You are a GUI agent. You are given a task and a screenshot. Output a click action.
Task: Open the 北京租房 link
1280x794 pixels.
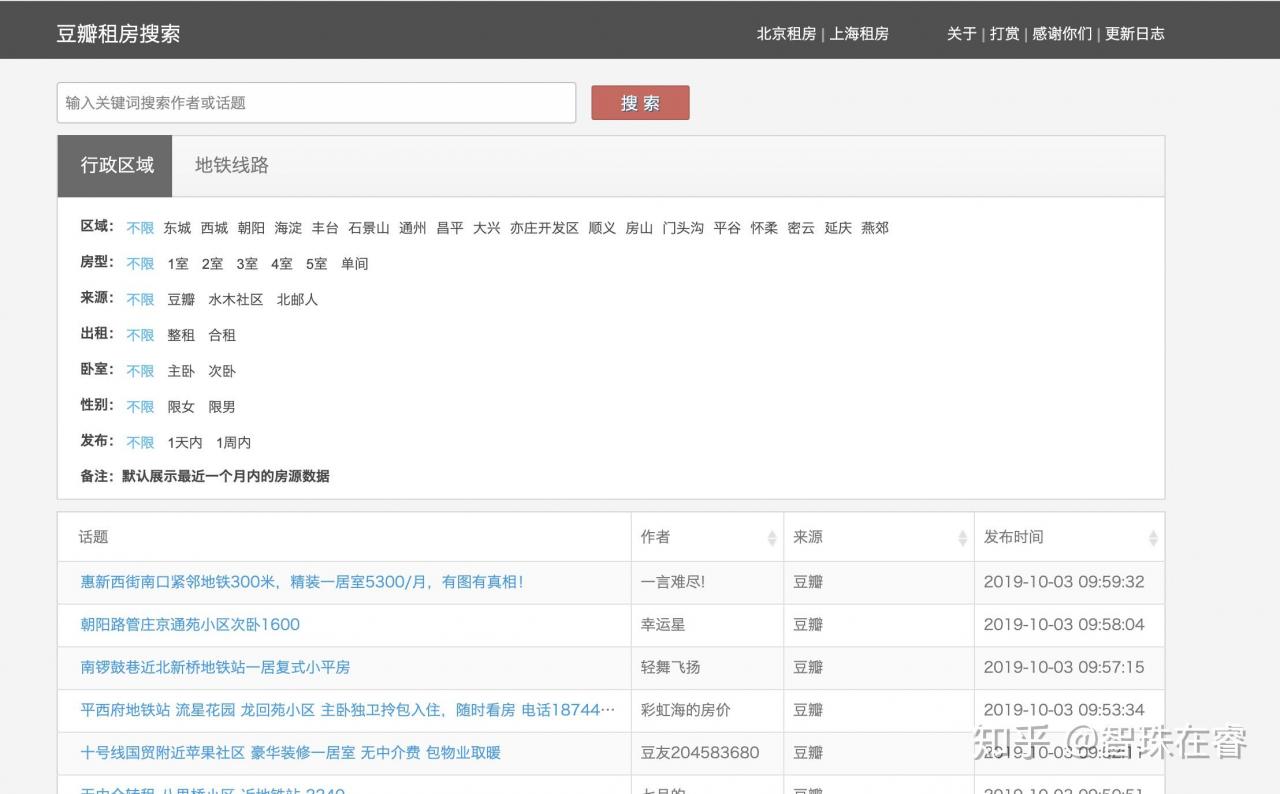(786, 33)
